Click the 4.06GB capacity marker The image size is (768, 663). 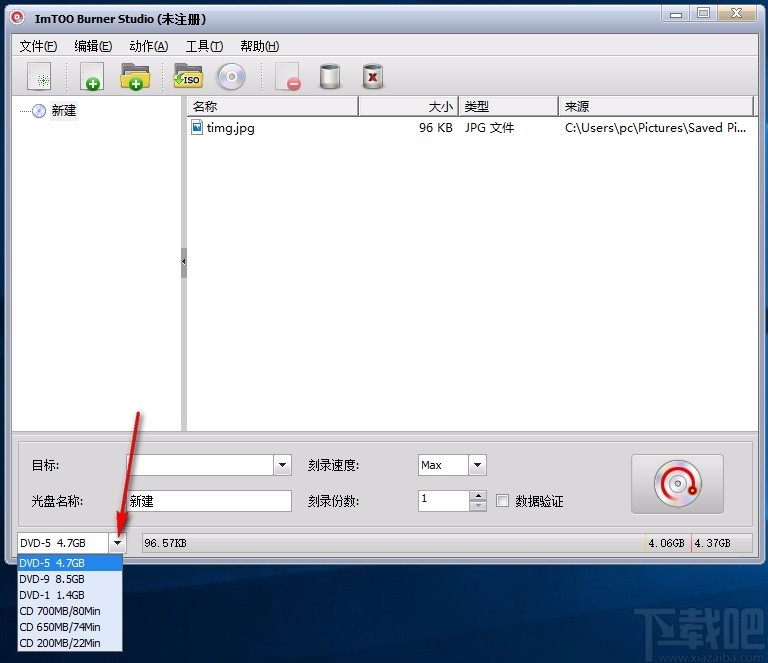[666, 543]
